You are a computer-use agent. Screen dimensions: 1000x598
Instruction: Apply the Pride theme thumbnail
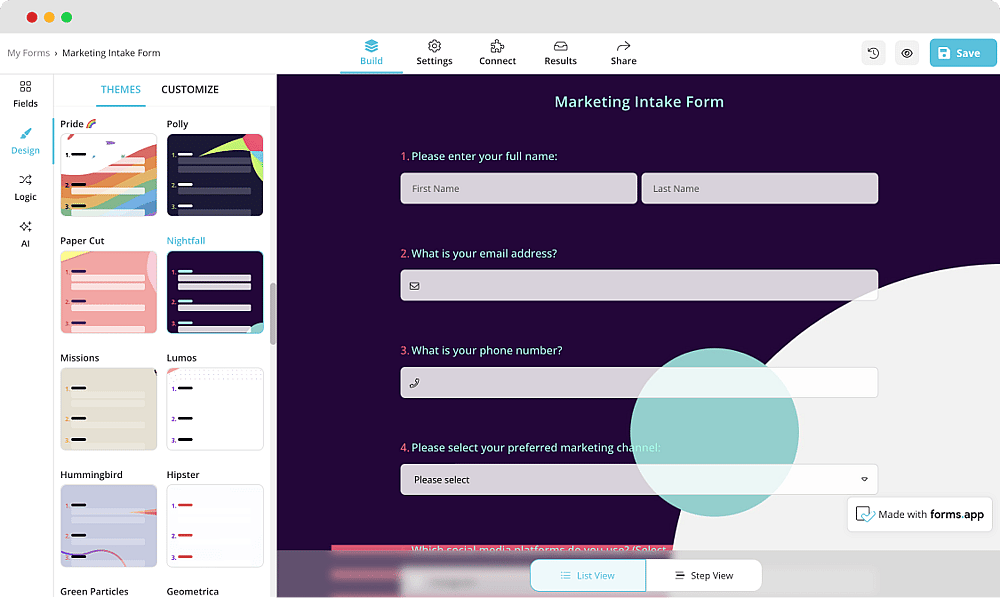tap(108, 175)
